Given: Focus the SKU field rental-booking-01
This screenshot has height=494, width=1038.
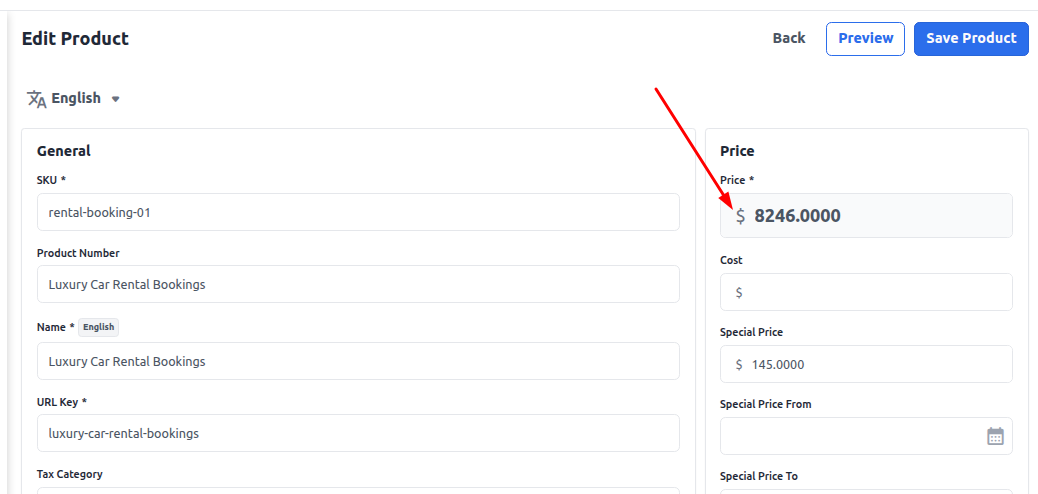Looking at the screenshot, I should coord(358,212).
